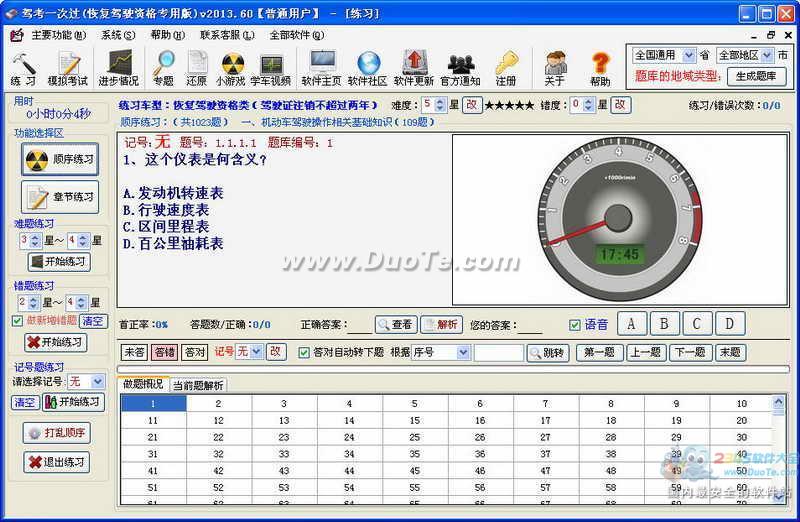Open 学车视频 video icon

[x=270, y=66]
